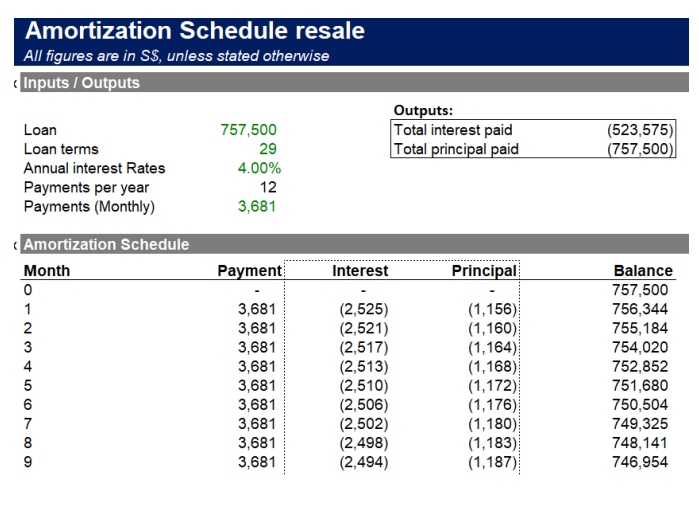Click the Principal column header

pyautogui.click(x=484, y=270)
